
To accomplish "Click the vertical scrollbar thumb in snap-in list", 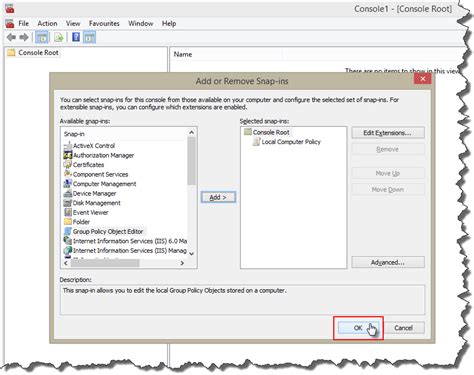I will tap(191, 161).
